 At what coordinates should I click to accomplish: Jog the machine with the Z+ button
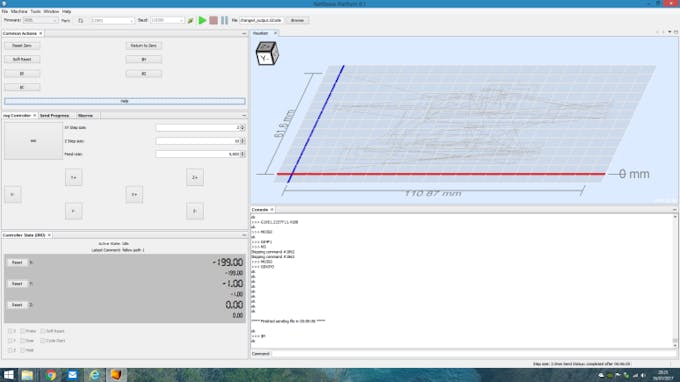point(195,177)
